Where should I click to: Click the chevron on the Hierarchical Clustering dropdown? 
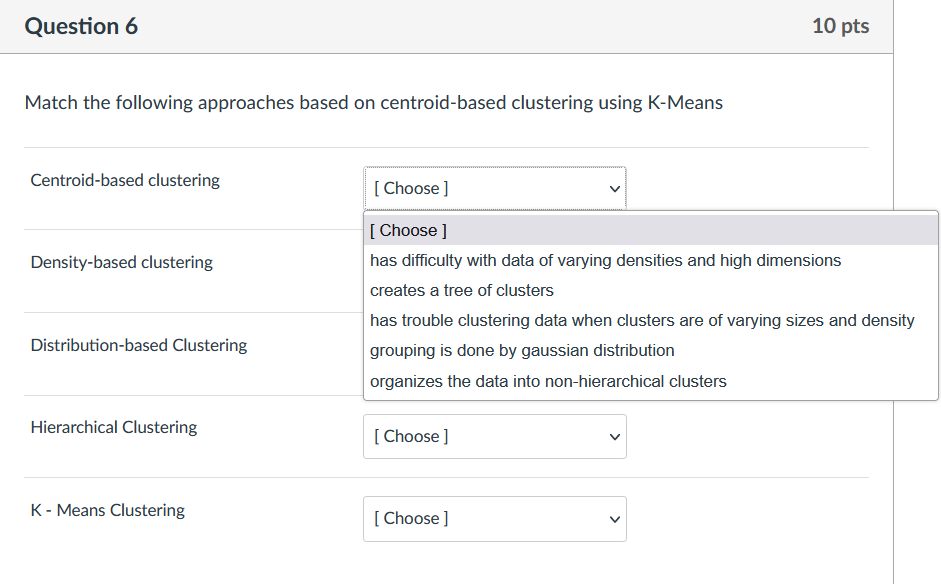[x=612, y=437]
